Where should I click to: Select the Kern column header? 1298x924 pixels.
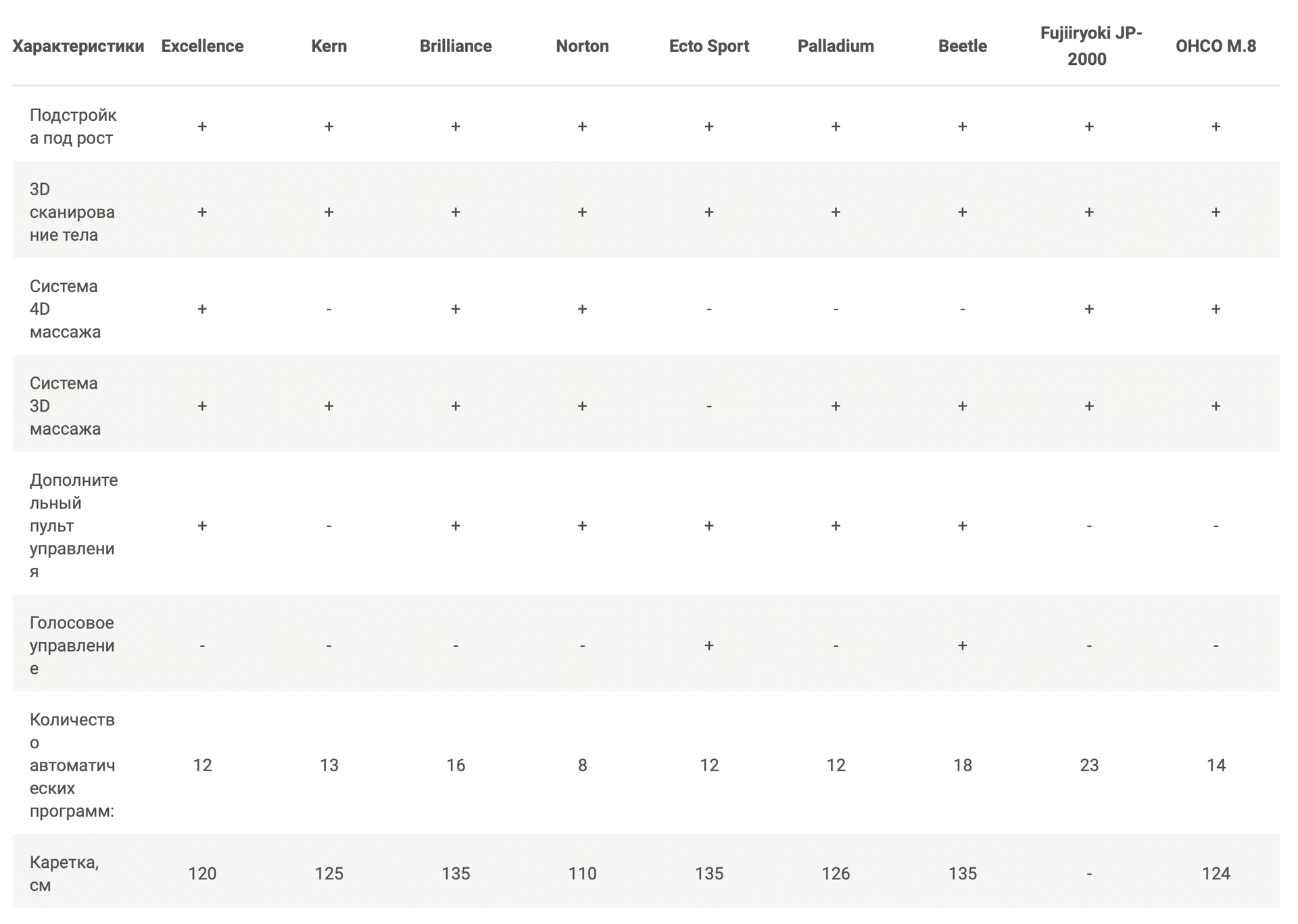(329, 46)
